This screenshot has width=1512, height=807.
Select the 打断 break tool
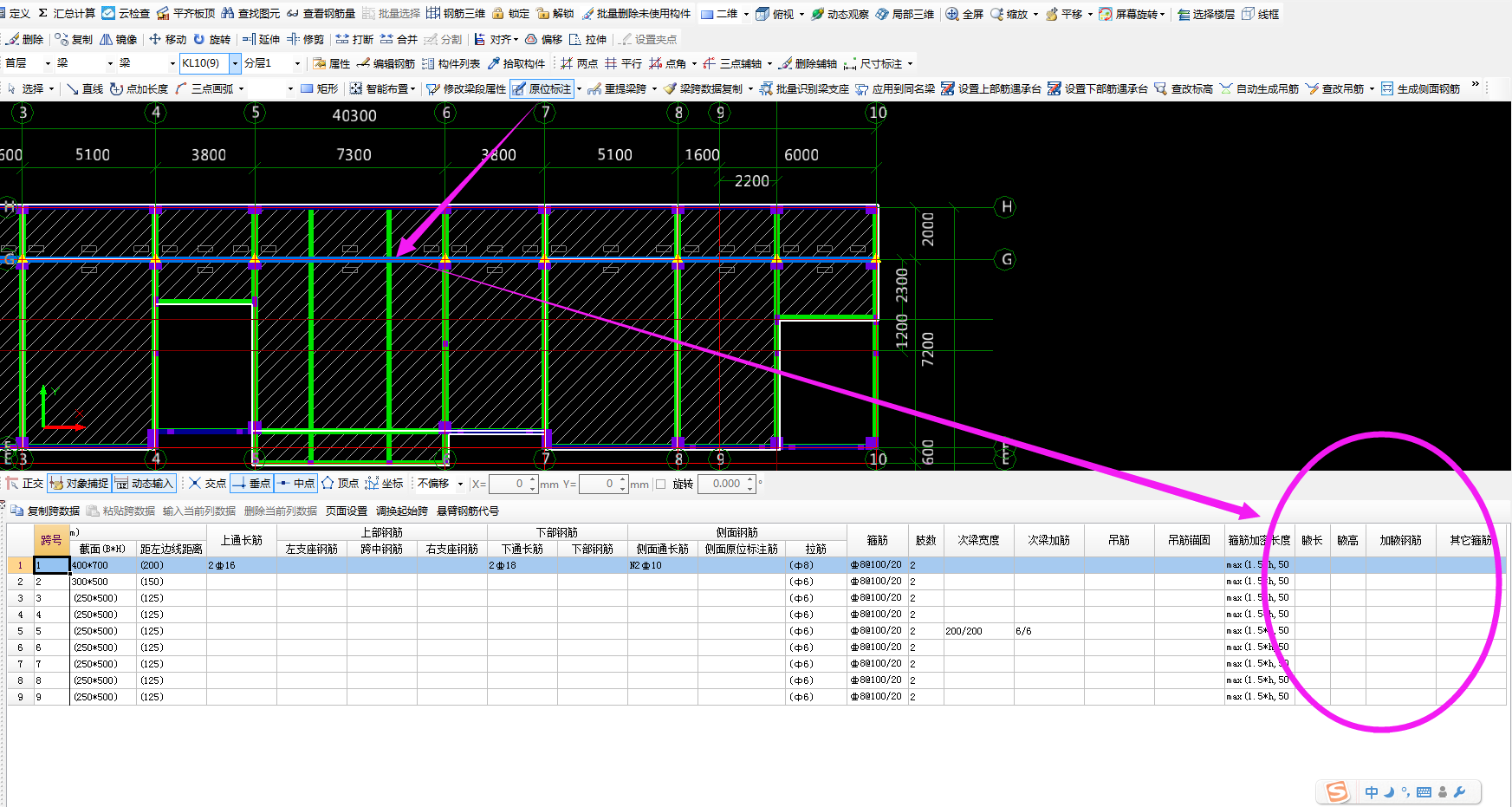[354, 39]
